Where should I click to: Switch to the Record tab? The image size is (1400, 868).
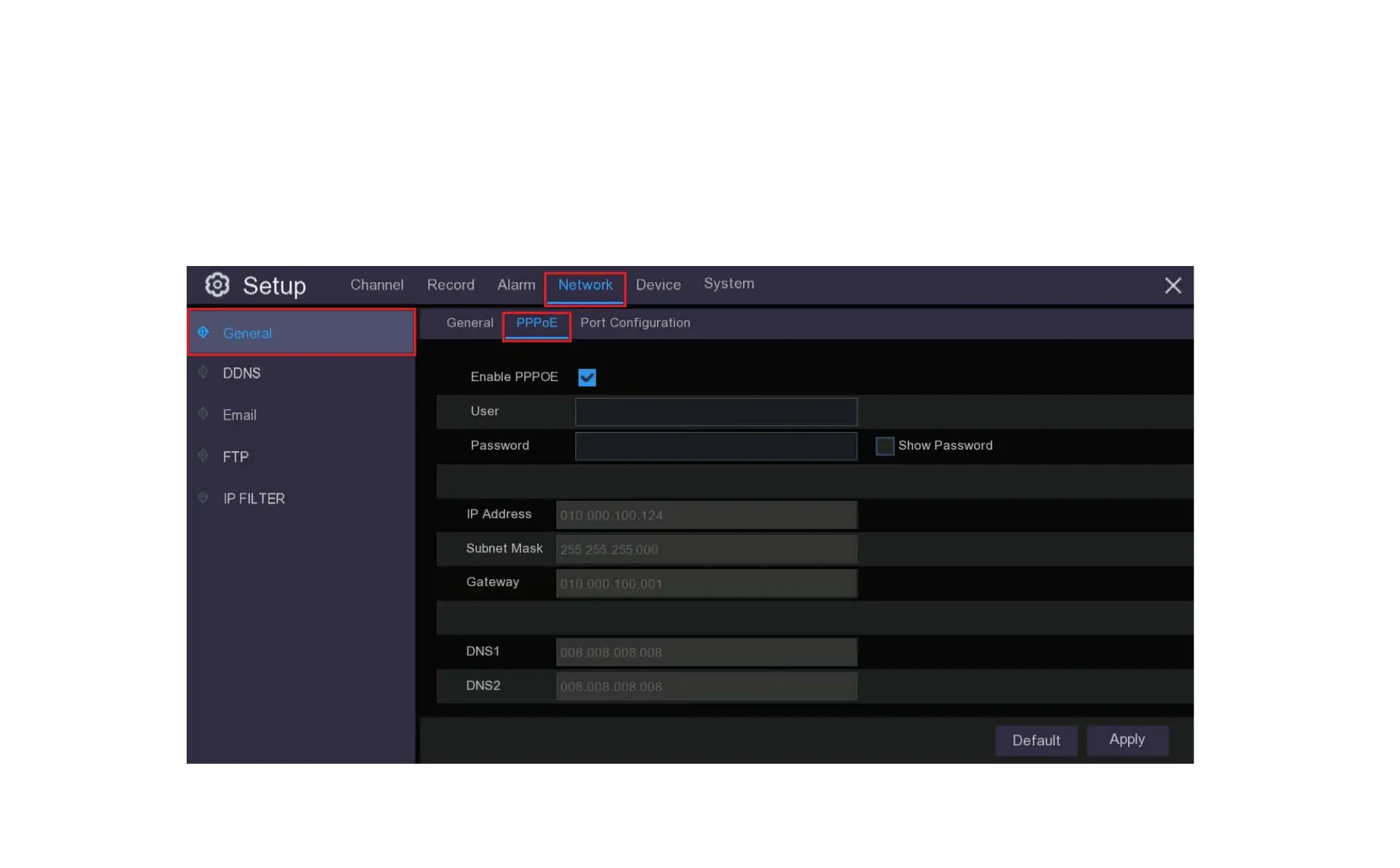(x=450, y=285)
